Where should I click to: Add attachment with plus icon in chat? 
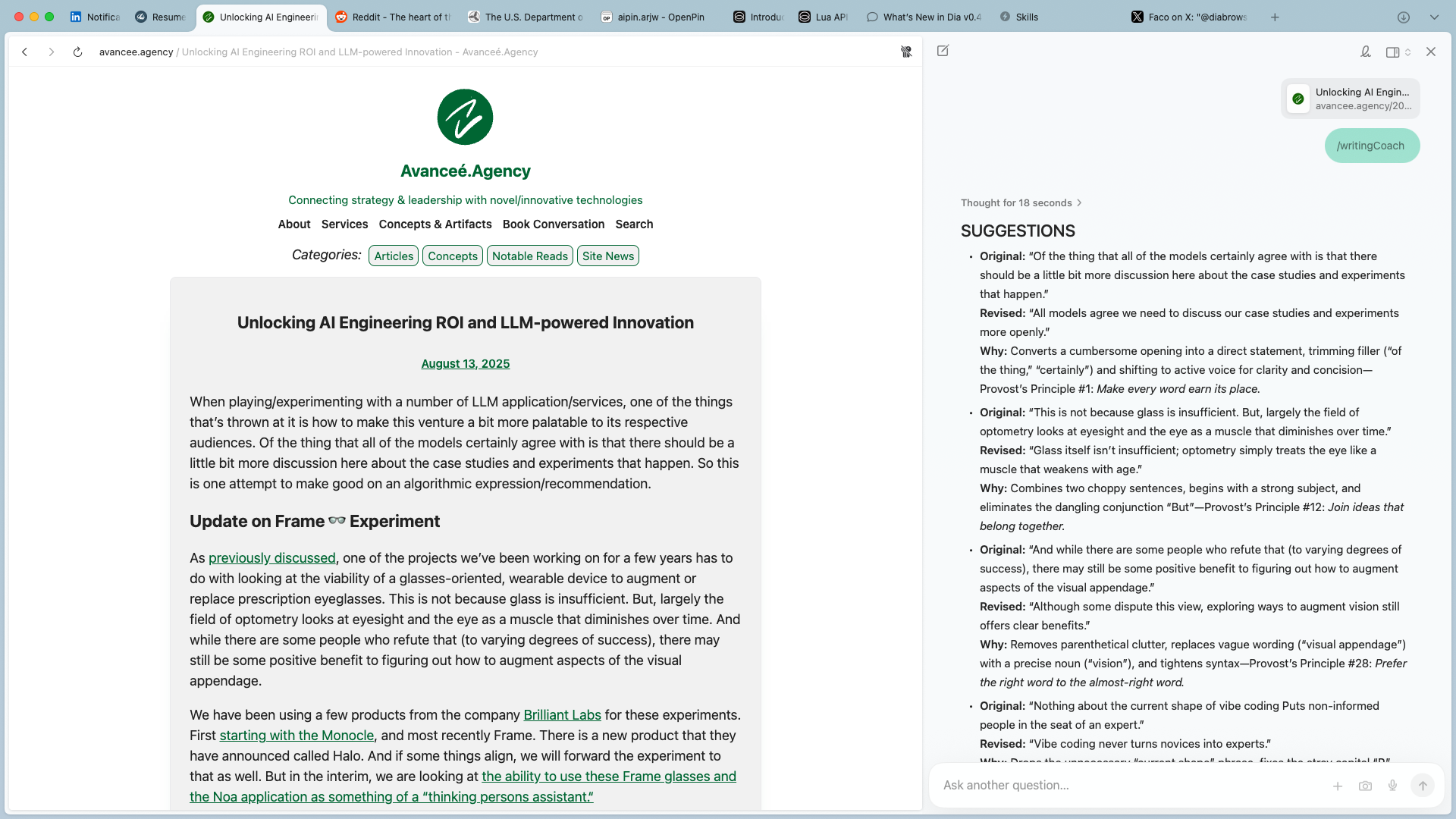(x=1338, y=786)
